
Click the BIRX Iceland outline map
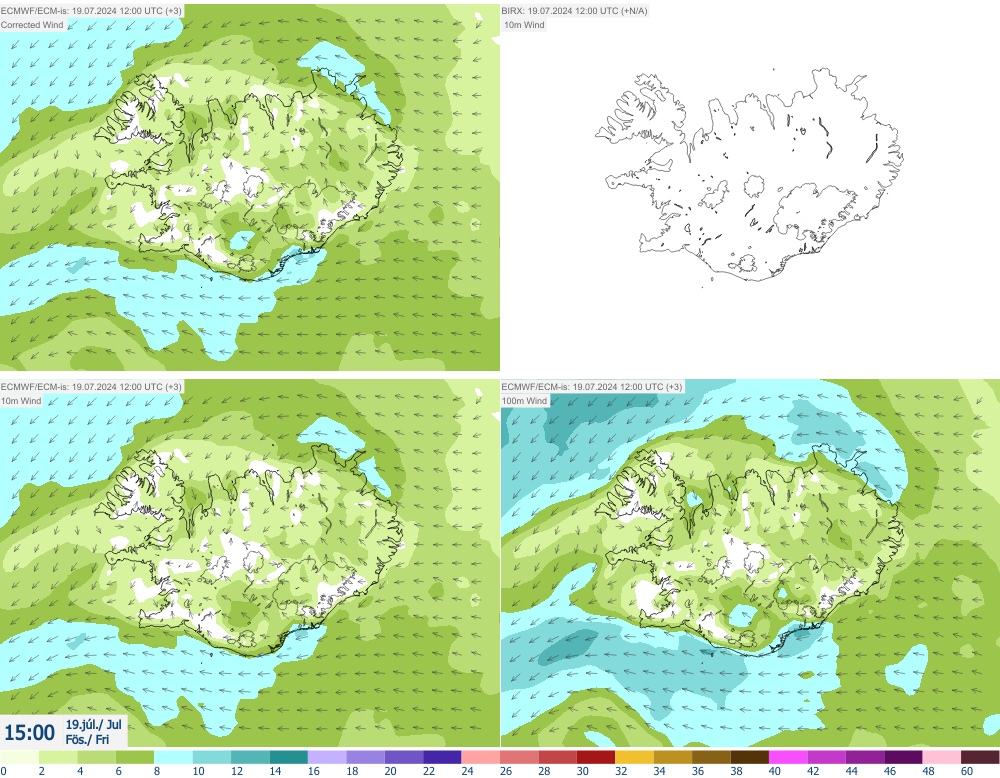click(749, 177)
